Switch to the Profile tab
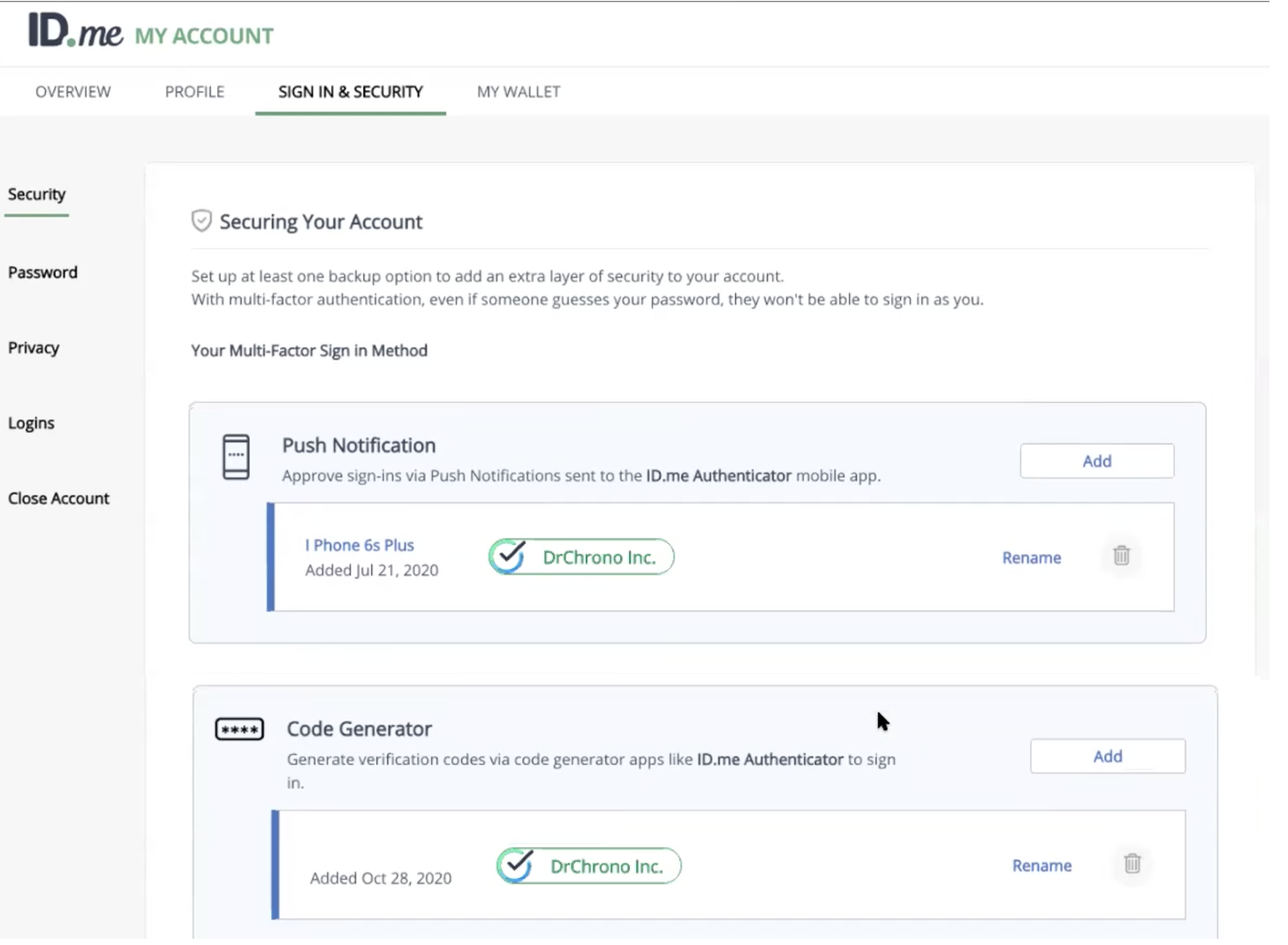 194,92
